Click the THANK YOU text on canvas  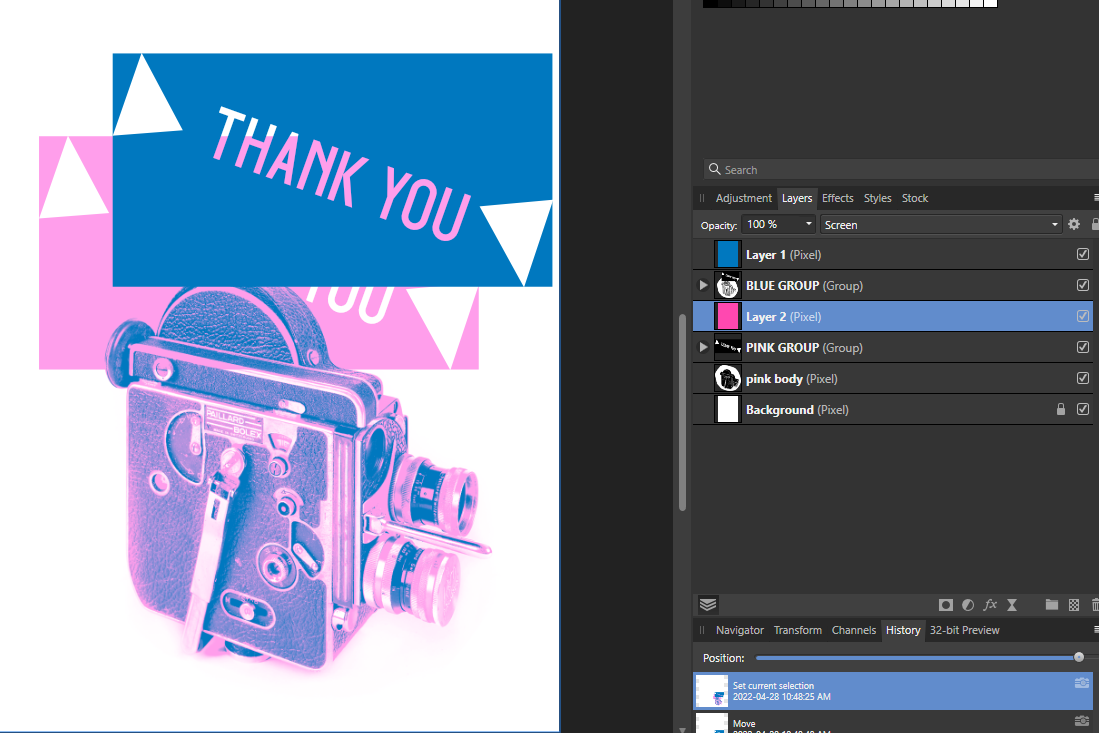(341, 173)
